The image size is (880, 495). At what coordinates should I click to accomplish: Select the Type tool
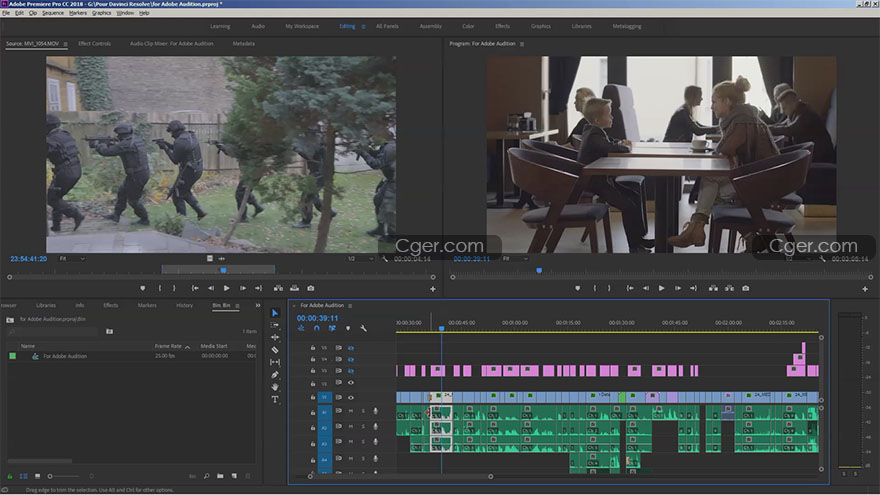click(x=275, y=400)
